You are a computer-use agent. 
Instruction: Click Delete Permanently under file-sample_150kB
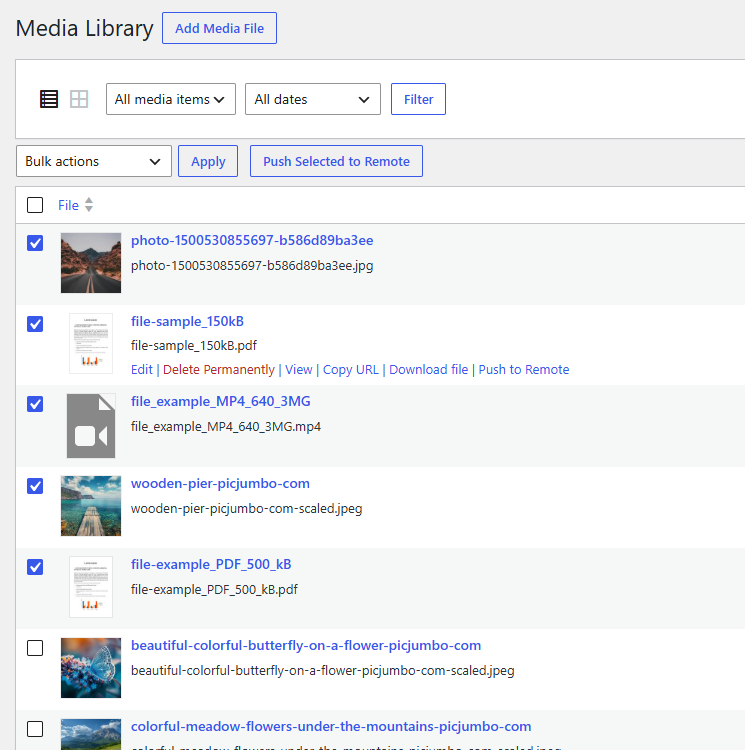click(219, 370)
